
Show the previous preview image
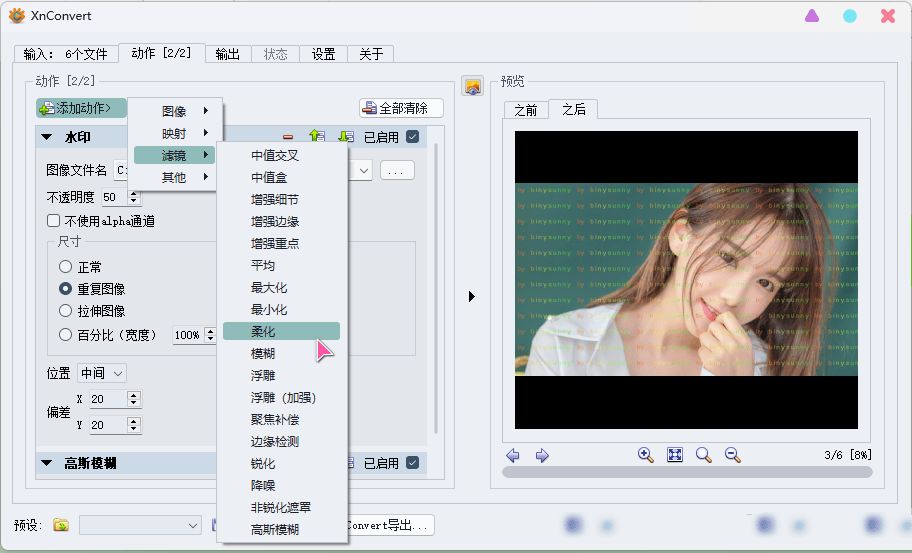point(513,455)
